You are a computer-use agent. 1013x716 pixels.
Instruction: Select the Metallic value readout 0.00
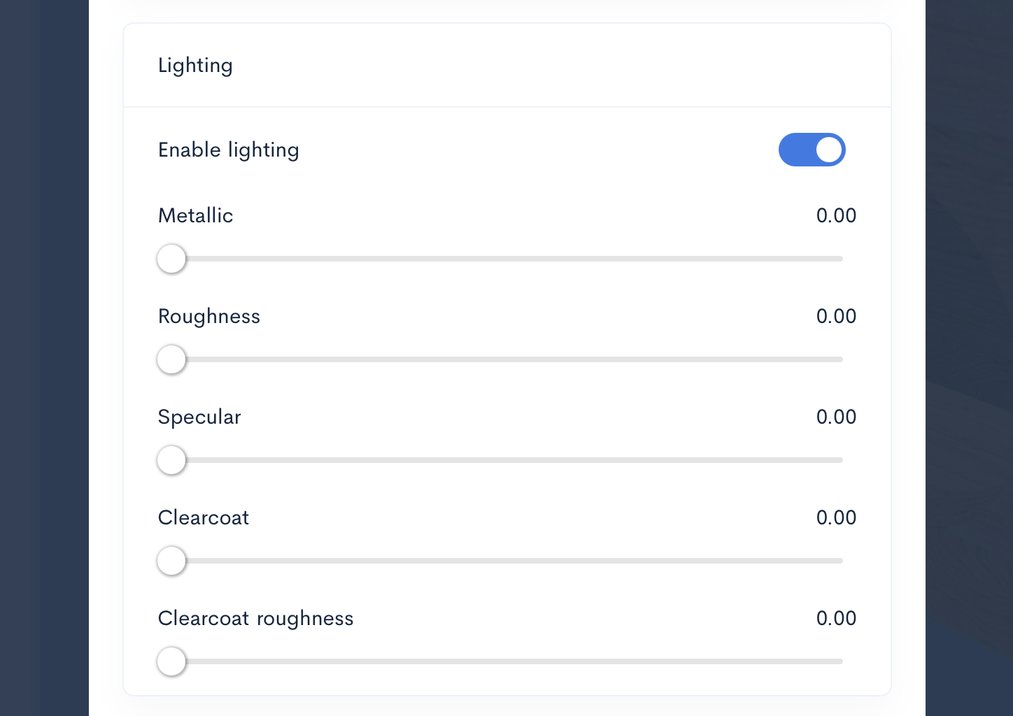coord(836,215)
